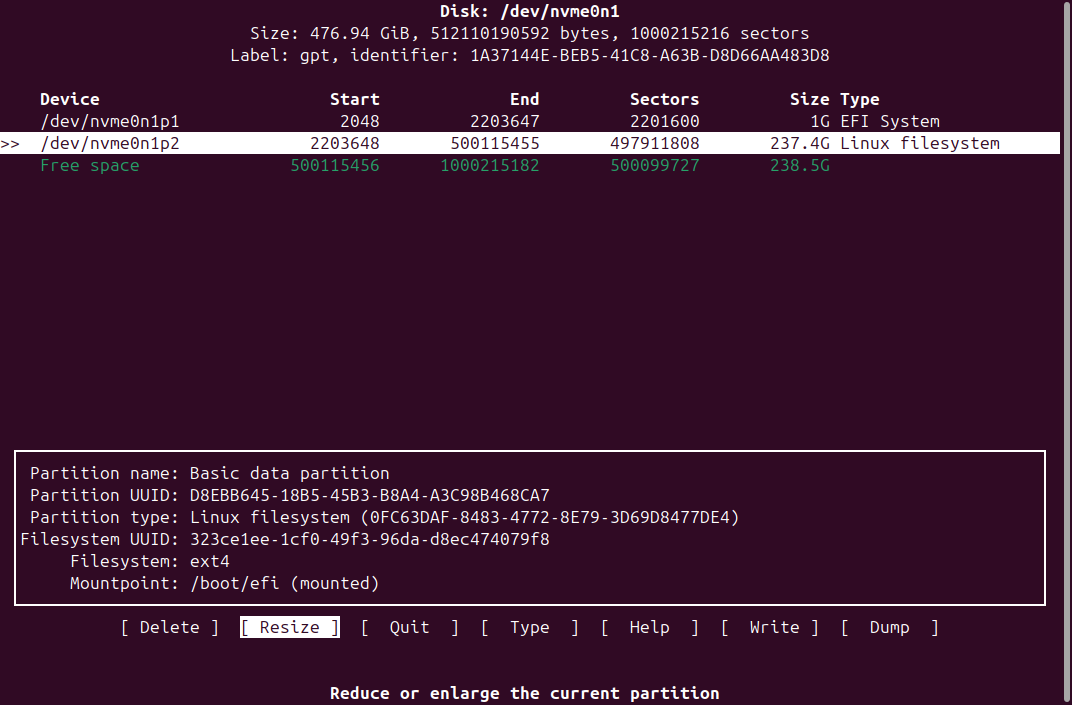
Task: Select the Delete menu option
Action: click(169, 627)
